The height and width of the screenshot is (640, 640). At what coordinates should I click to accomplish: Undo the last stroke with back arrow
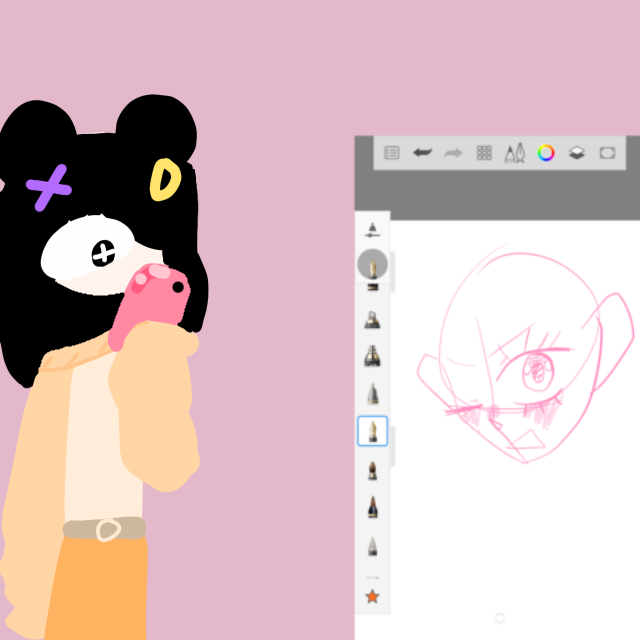pyautogui.click(x=422, y=153)
